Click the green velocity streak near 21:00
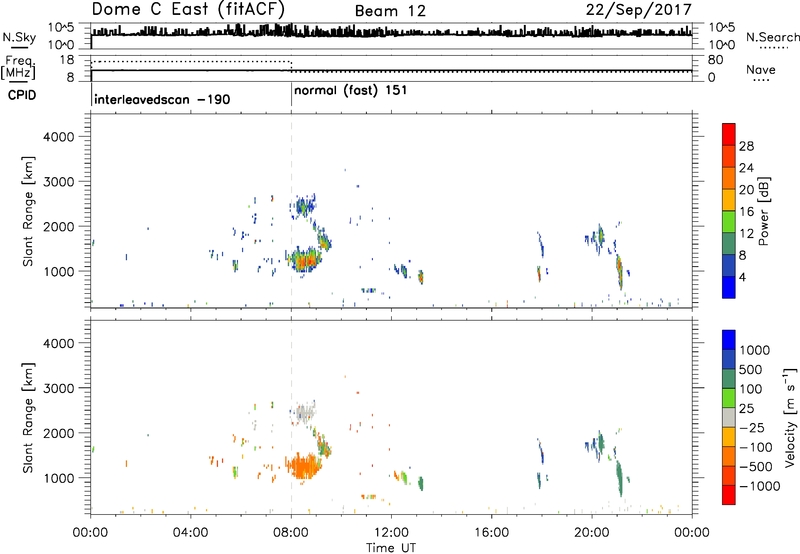Image resolution: width=800 pixels, height=554 pixels. coord(619,477)
